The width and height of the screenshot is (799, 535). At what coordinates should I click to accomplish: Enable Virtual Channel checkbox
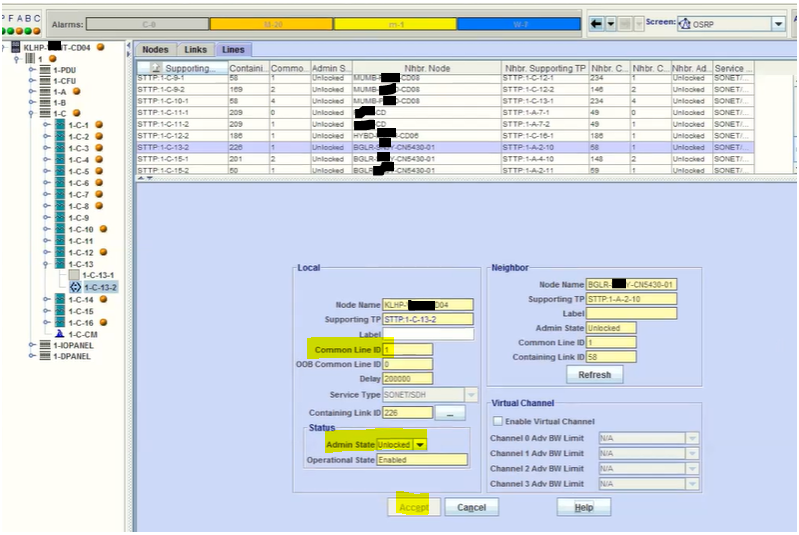tap(498, 421)
